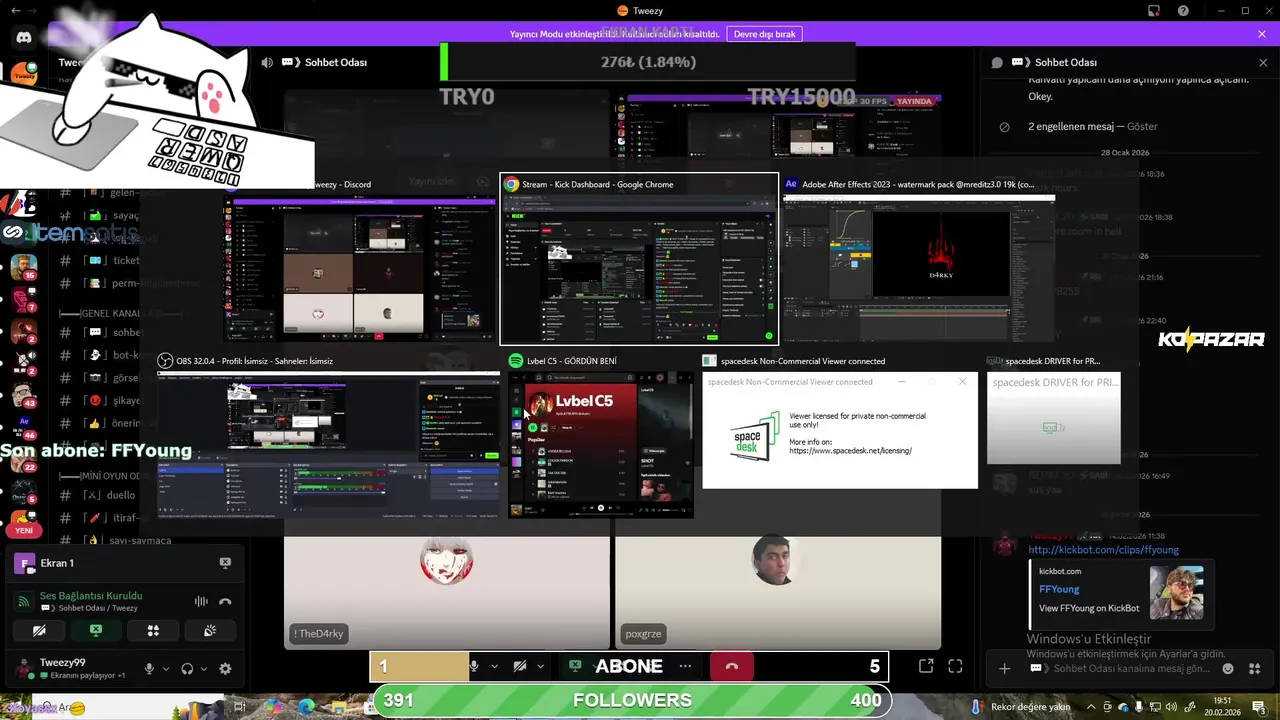This screenshot has width=1280, height=720.
Task: Click red hang-up button in call controls
Action: click(732, 666)
